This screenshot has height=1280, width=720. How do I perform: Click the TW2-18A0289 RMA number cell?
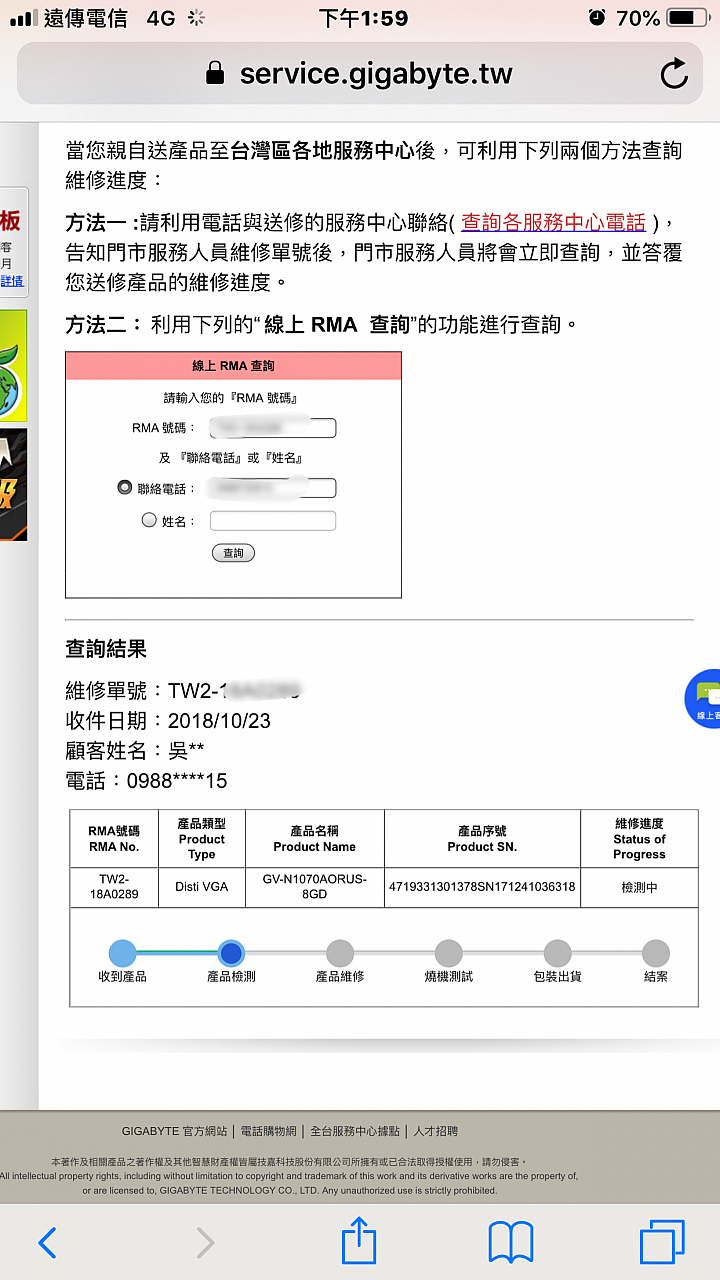coord(114,887)
